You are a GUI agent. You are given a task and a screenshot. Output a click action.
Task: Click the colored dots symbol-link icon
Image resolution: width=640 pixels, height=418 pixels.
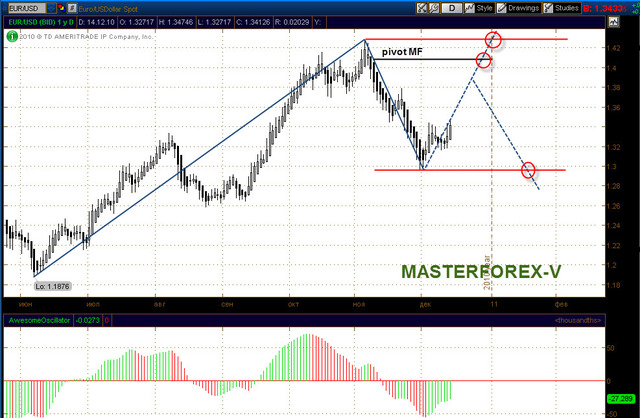click(62, 7)
